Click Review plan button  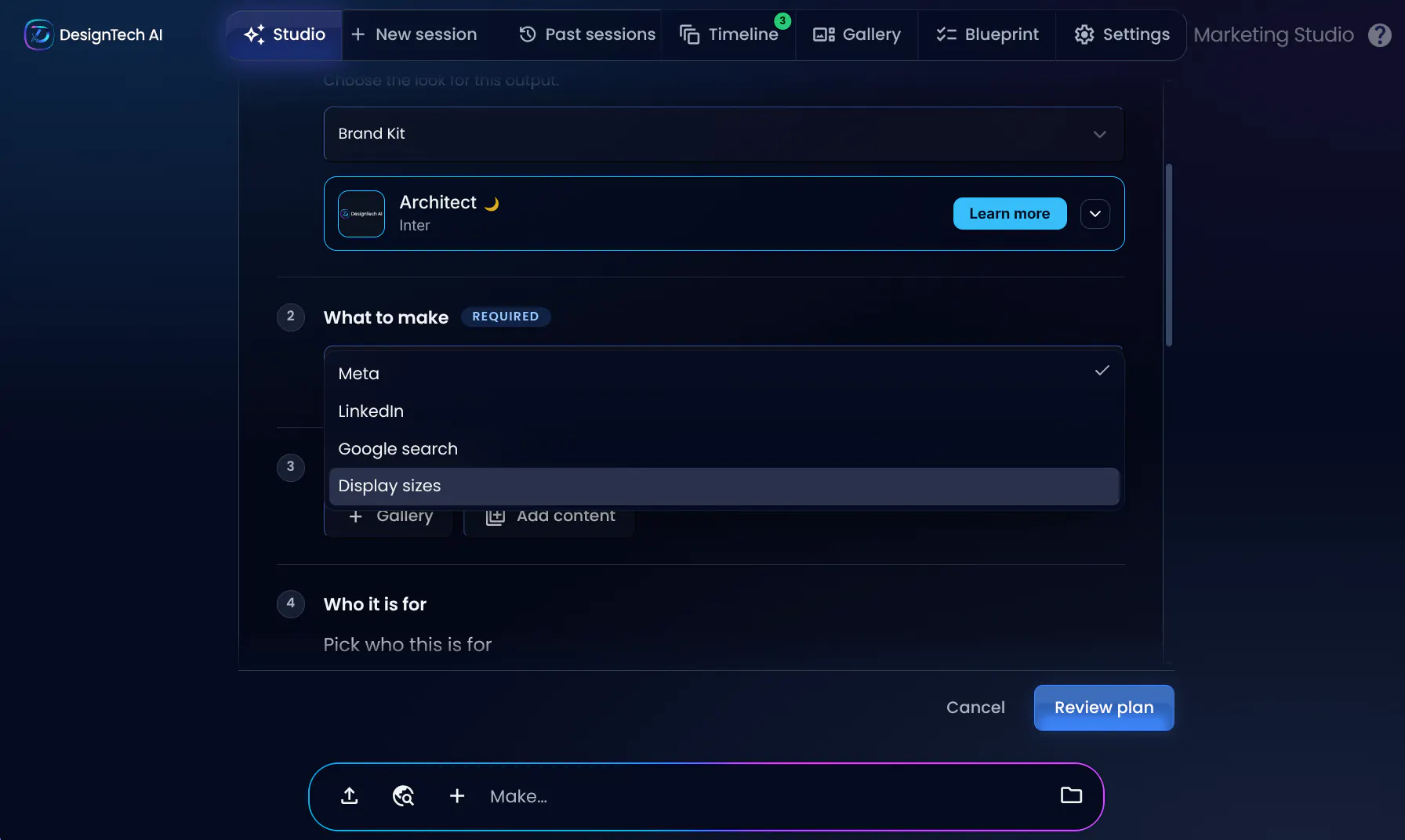[x=1104, y=708]
